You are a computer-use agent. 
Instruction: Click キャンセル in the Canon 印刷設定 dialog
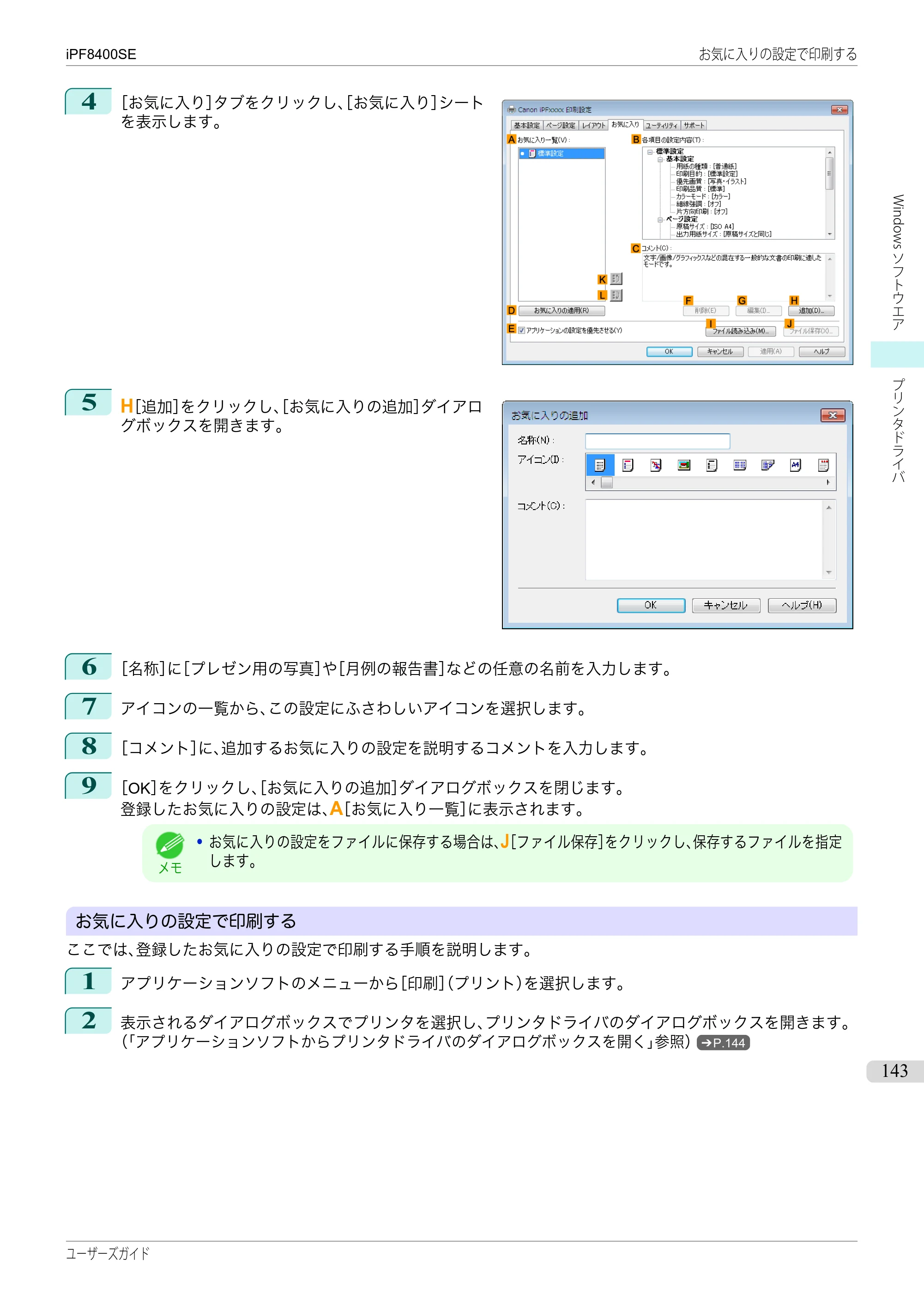pos(720,352)
